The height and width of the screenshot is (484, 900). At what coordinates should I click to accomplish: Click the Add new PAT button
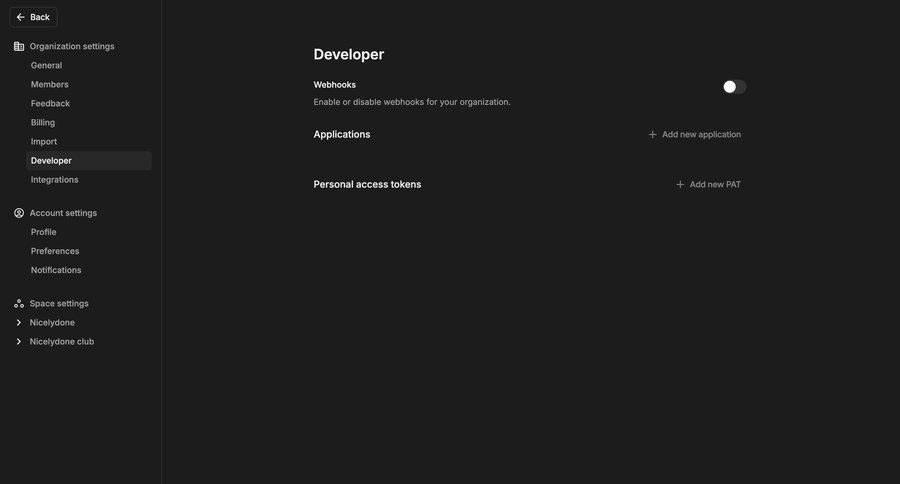[x=709, y=184]
